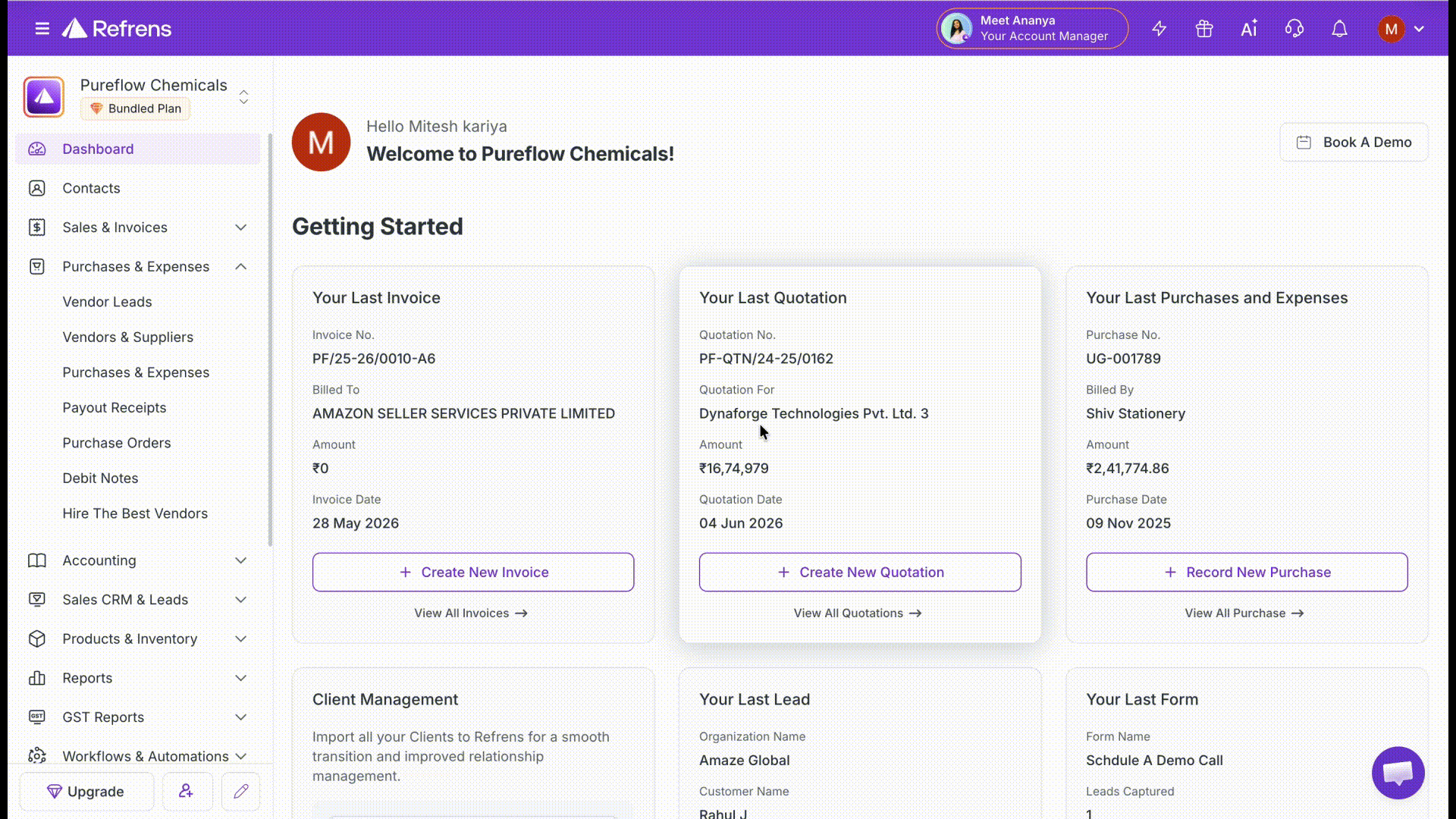The width and height of the screenshot is (1456, 819).
Task: Click the Pureflow Chemicals business logo
Action: pos(44,97)
